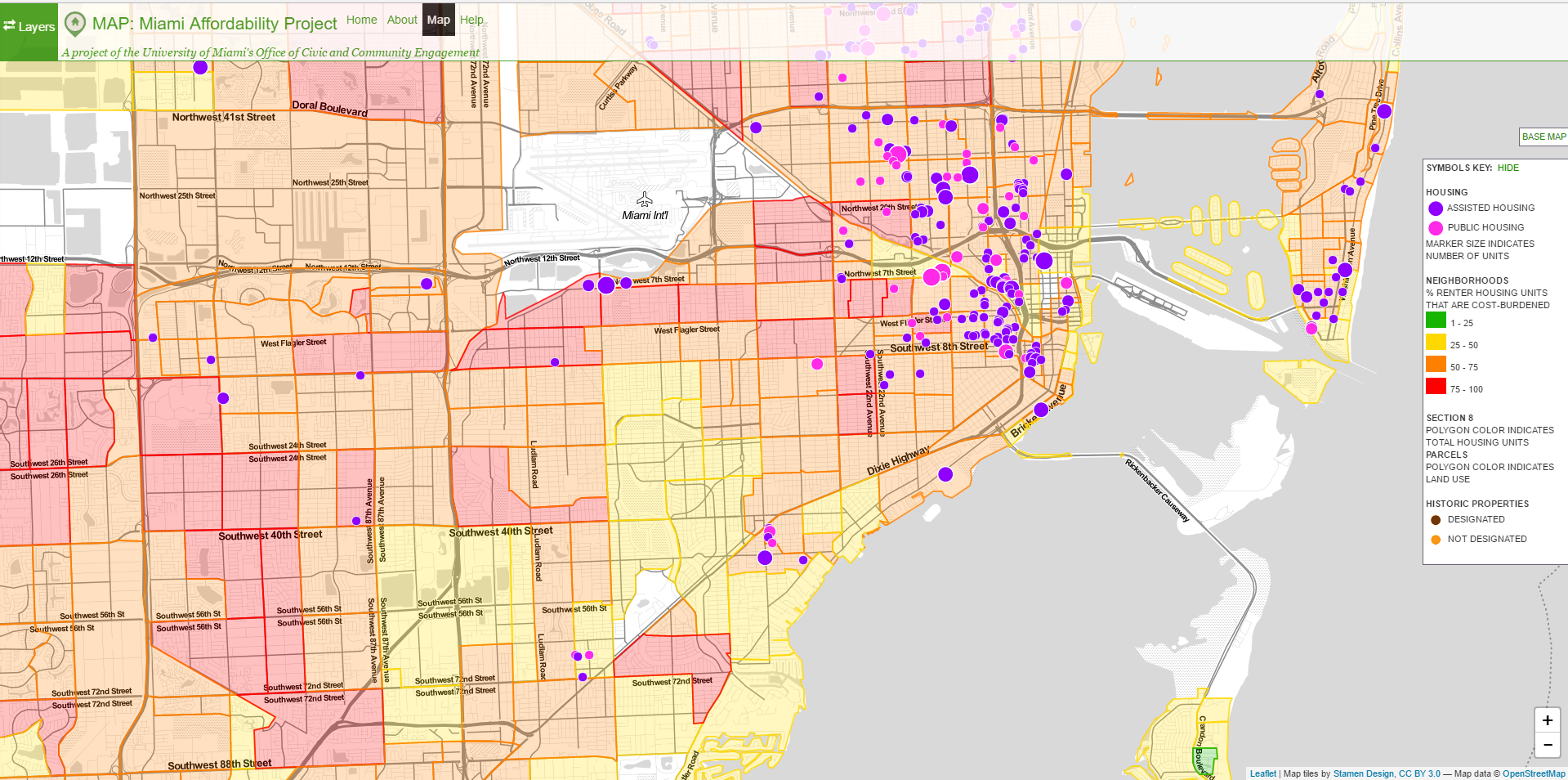The image size is (1568, 780).
Task: Open the About page
Action: click(x=402, y=20)
